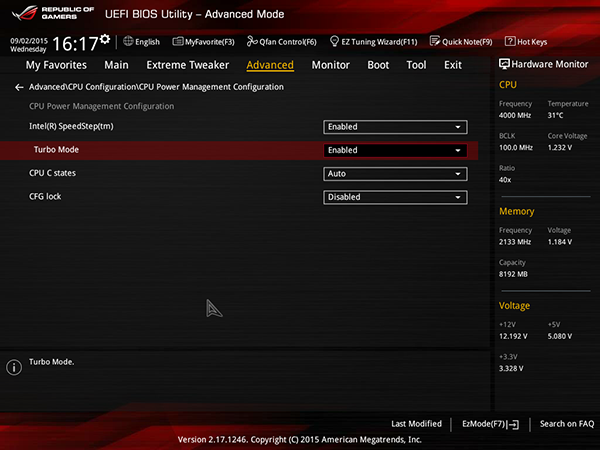Open the Intel SpeedStep Enabled dropdown
This screenshot has height=450, width=600.
[x=395, y=127]
